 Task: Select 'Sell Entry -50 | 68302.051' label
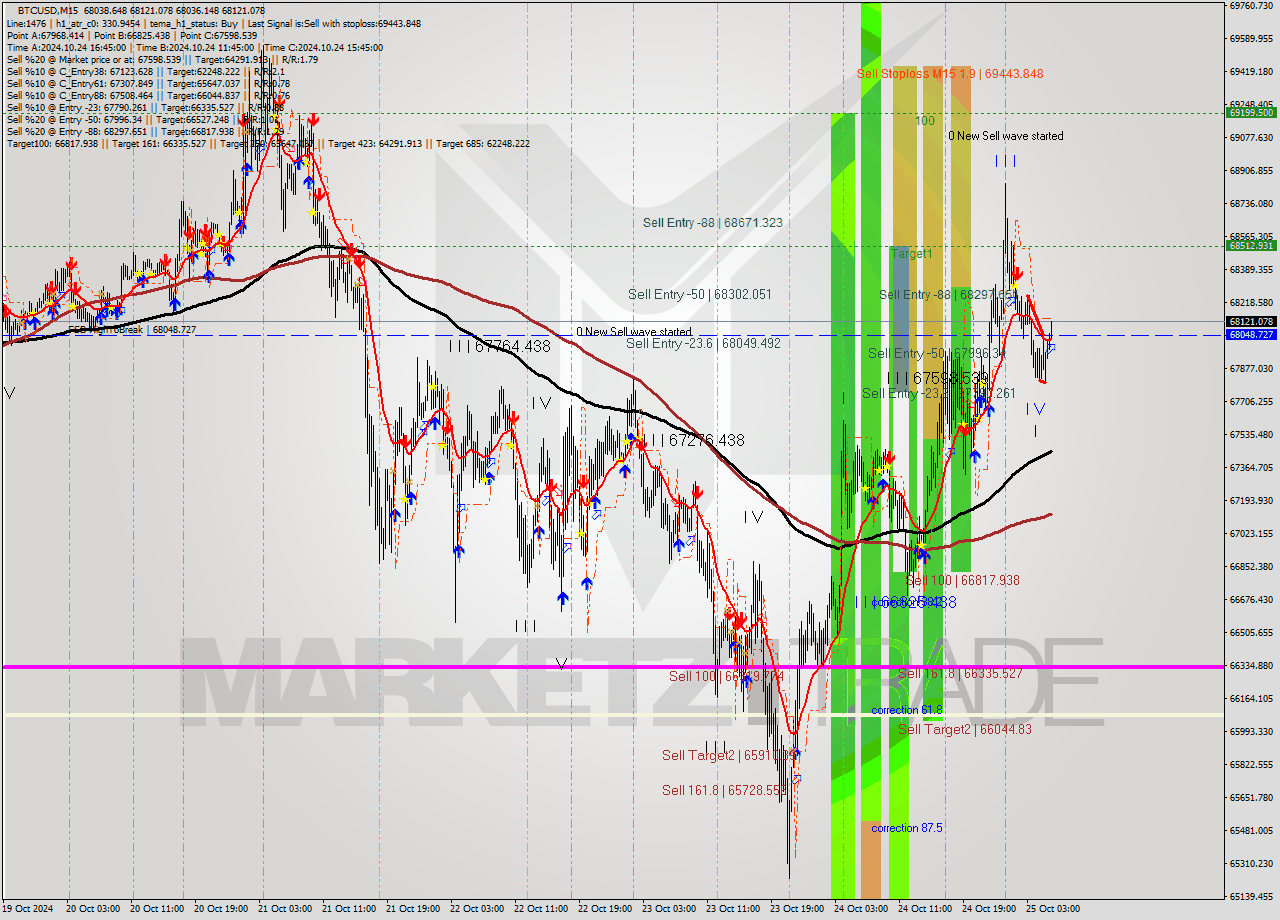click(699, 295)
